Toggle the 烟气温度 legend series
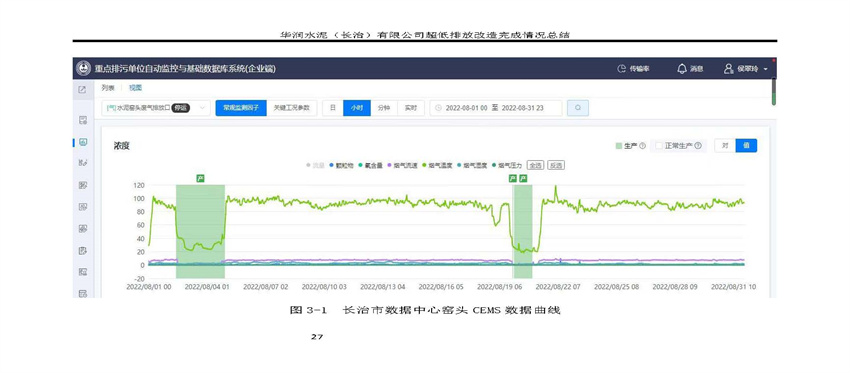The width and height of the screenshot is (850, 373). [439, 165]
